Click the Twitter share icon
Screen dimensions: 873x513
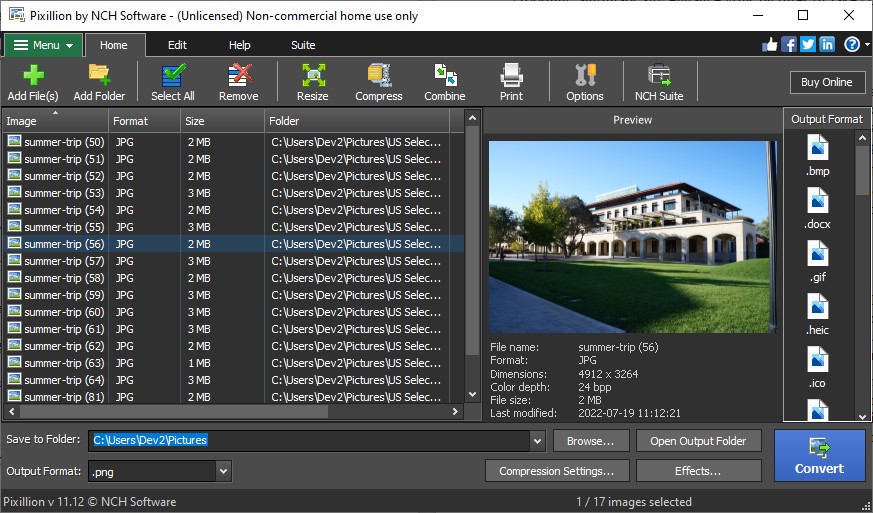coord(808,45)
